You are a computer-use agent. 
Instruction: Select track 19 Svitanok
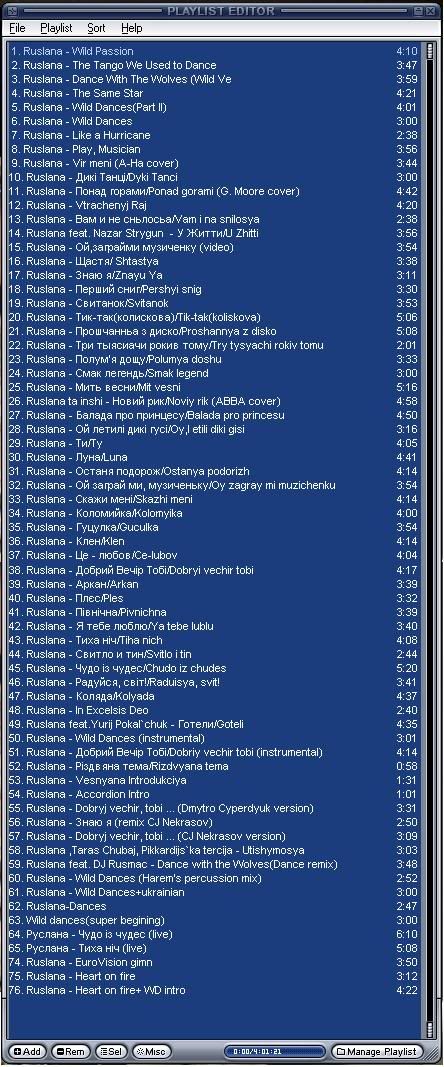click(215, 303)
